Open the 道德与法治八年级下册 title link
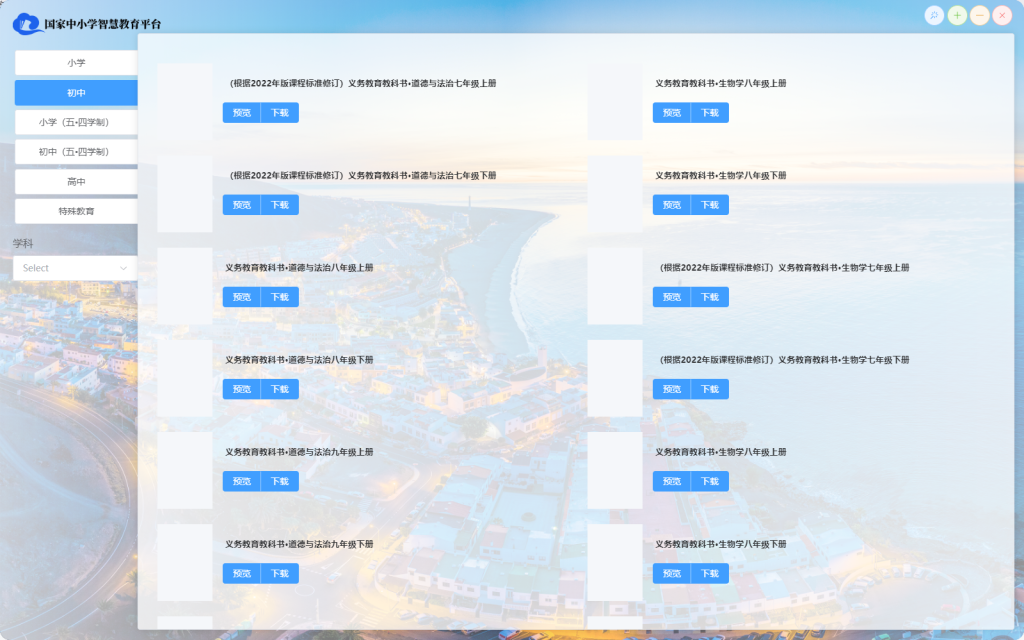Viewport: 1024px width, 640px height. point(299,360)
